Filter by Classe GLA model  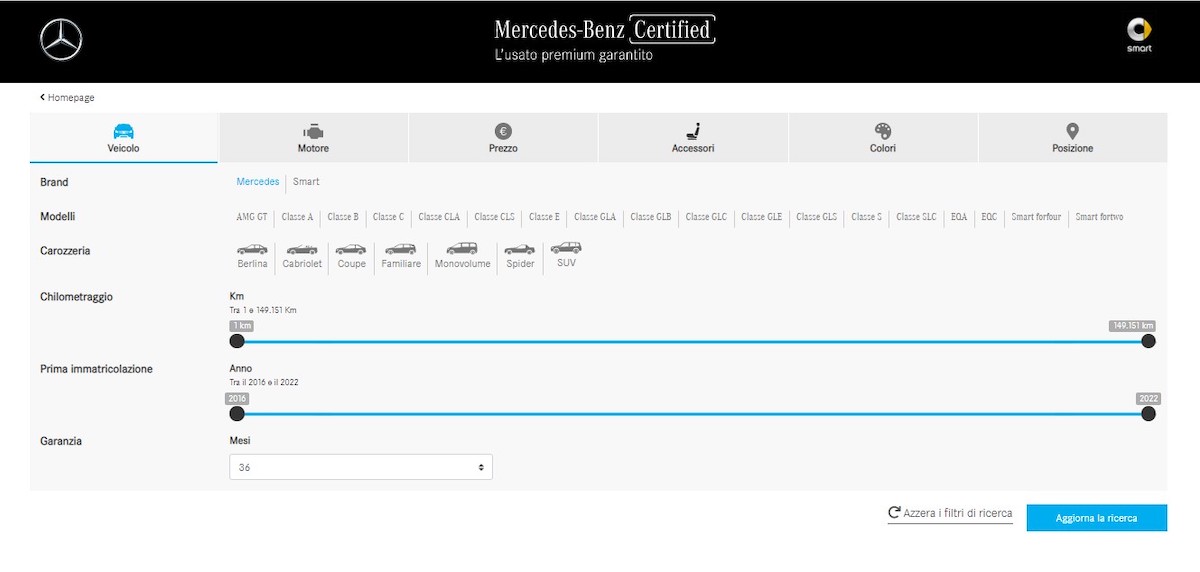click(x=595, y=217)
